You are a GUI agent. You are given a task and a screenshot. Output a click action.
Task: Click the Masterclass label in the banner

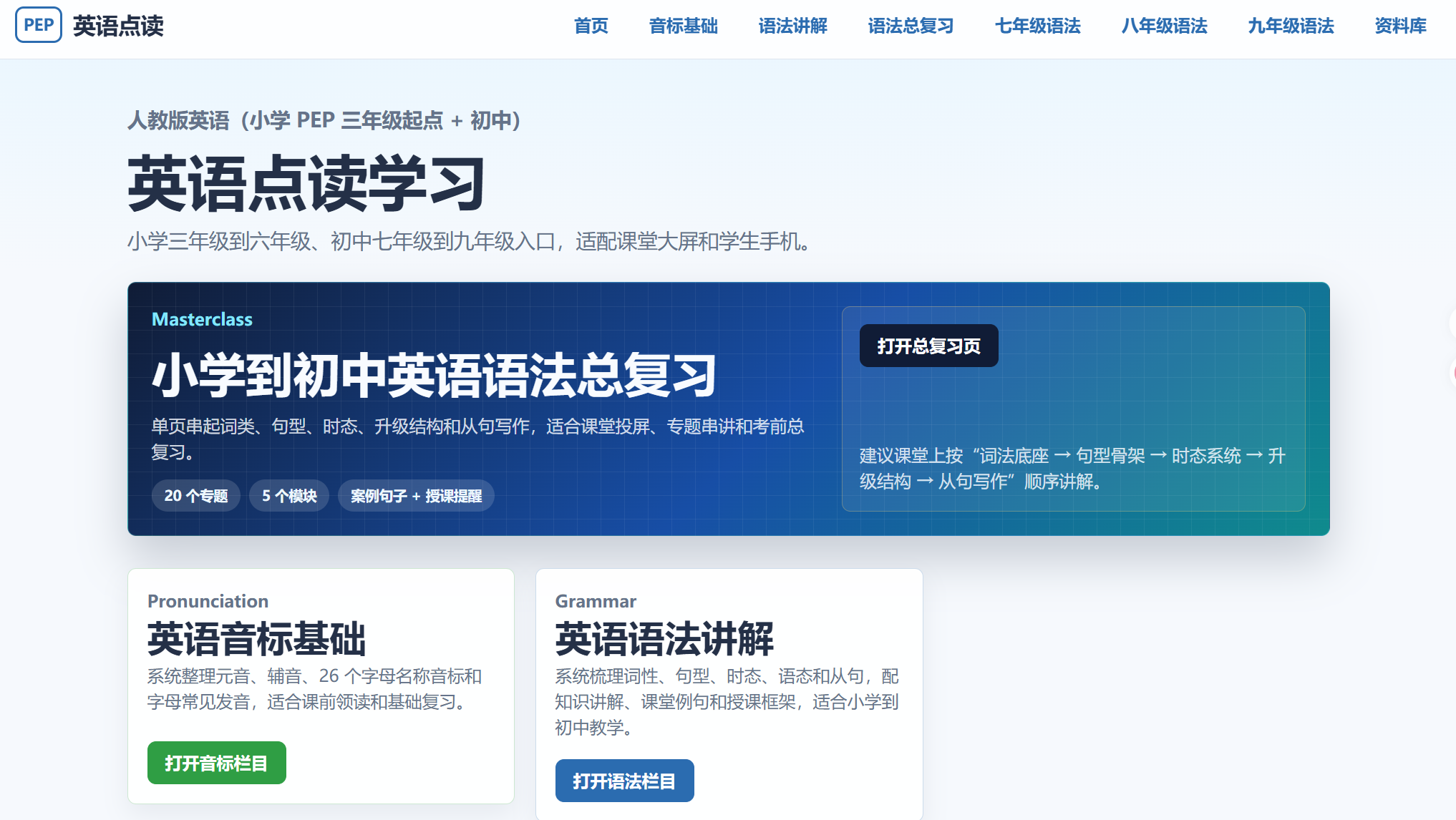202,319
